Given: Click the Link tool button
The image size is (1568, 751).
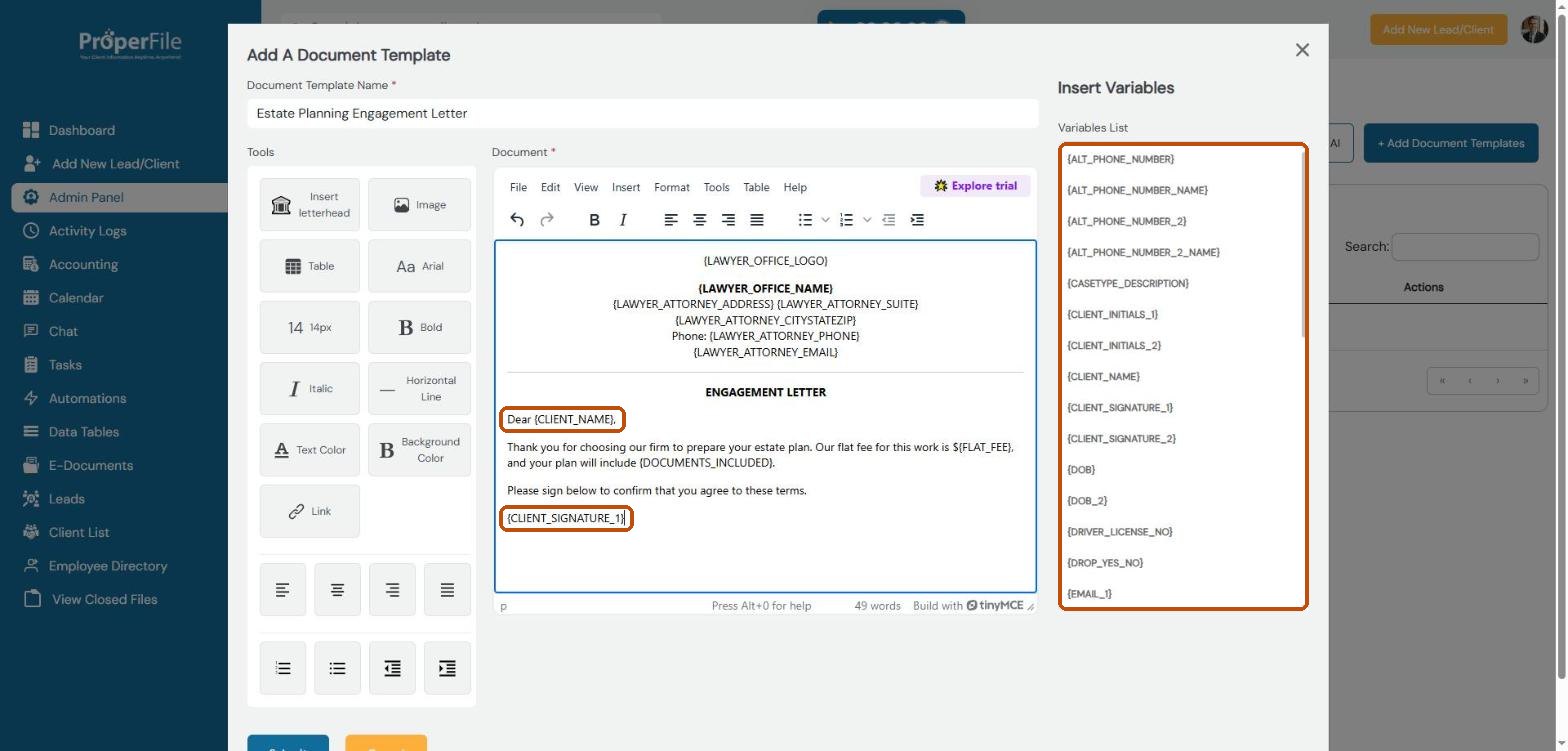Looking at the screenshot, I should [x=310, y=511].
